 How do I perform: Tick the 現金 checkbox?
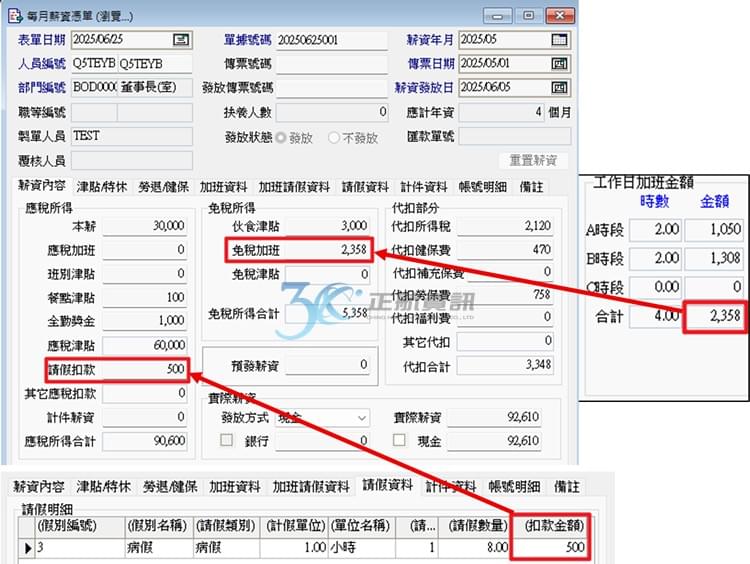(399, 440)
